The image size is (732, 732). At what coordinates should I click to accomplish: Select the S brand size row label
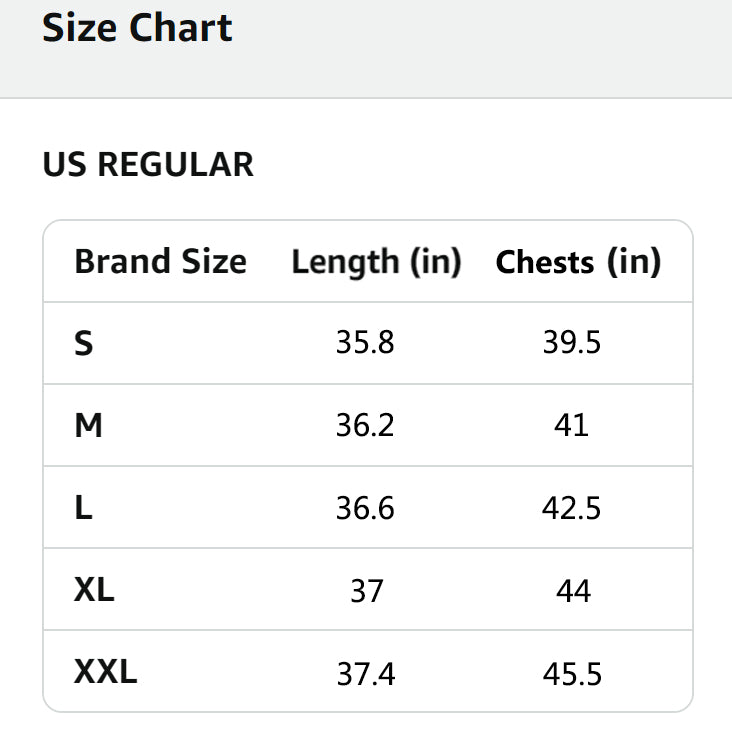(x=84, y=344)
